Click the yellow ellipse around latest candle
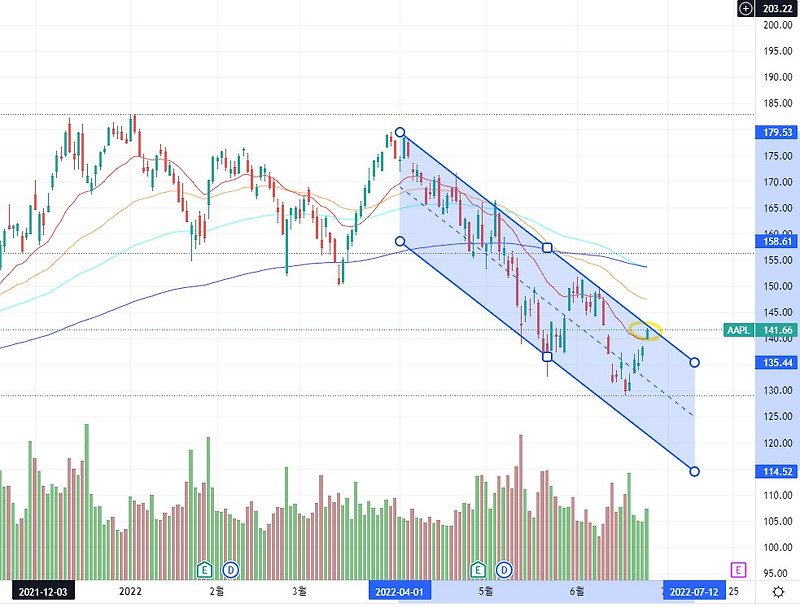This screenshot has width=800, height=607. pyautogui.click(x=645, y=331)
